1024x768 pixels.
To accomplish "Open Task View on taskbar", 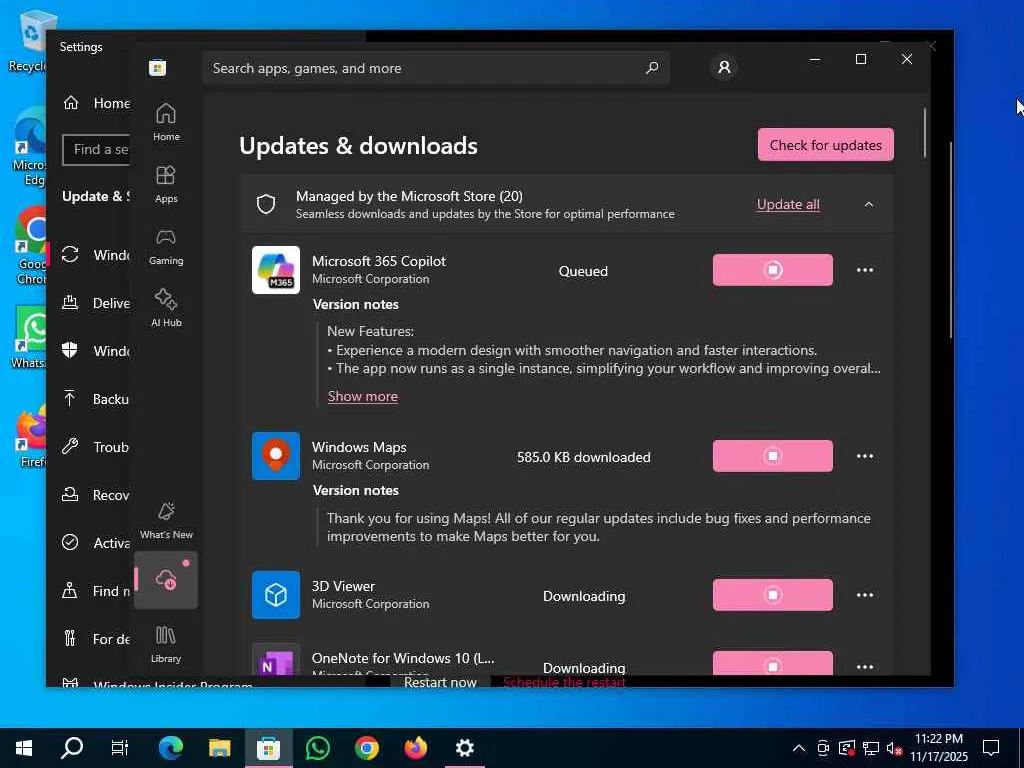I will [120, 748].
